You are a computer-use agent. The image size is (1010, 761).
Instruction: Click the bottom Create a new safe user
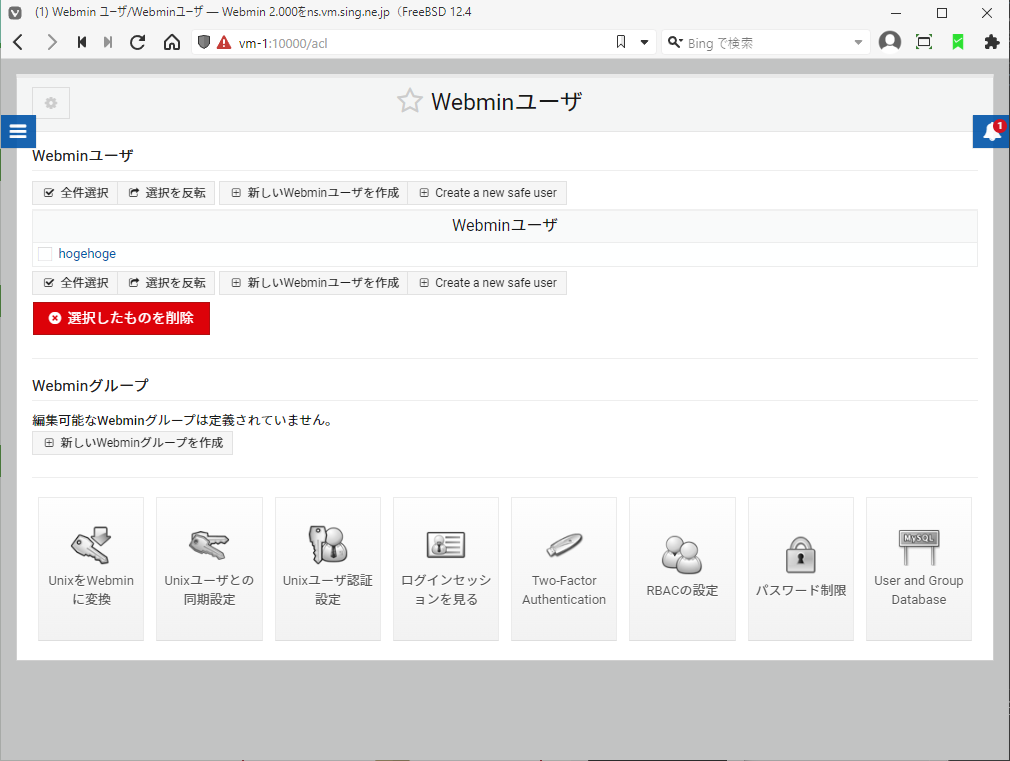coord(487,283)
